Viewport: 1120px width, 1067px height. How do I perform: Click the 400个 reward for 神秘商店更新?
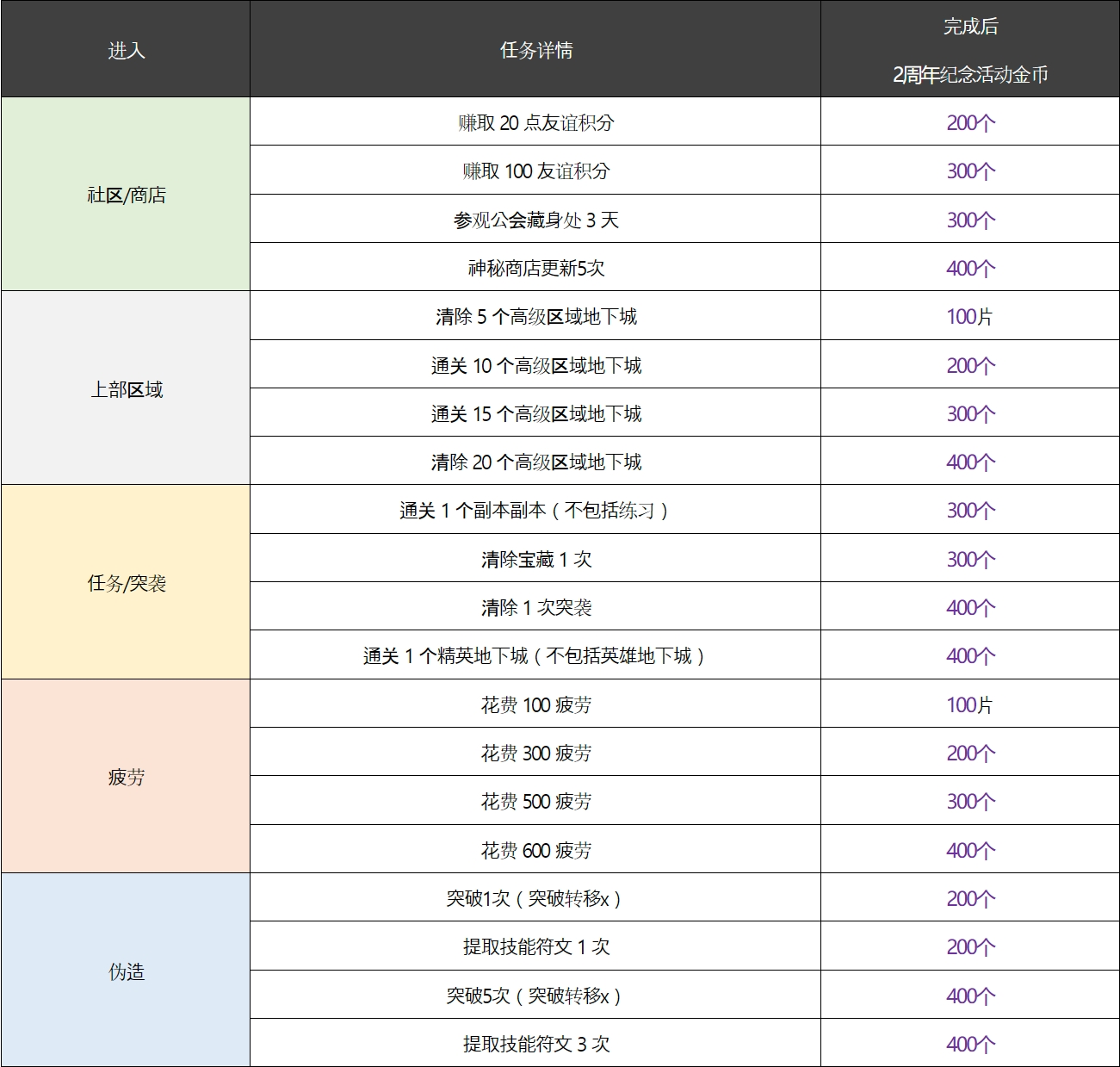pyautogui.click(x=970, y=268)
